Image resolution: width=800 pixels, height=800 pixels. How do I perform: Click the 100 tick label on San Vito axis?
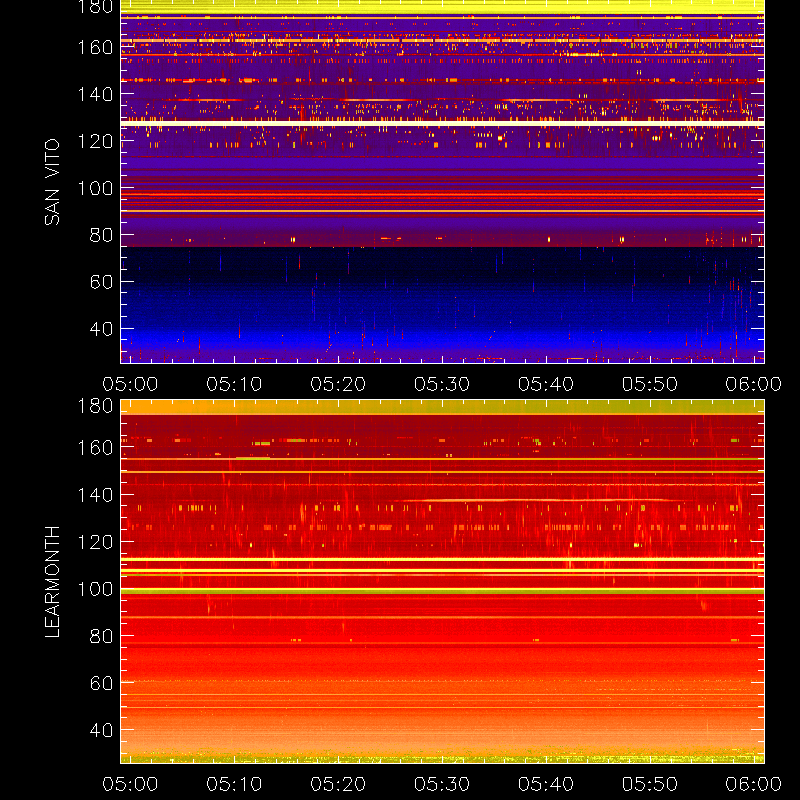point(95,188)
